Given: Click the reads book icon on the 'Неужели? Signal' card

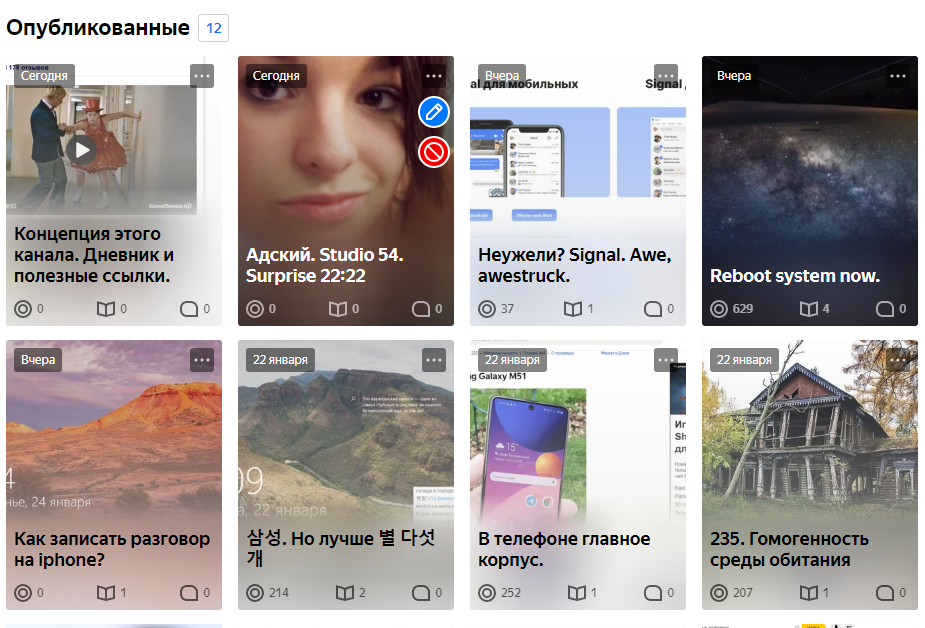Looking at the screenshot, I should (x=573, y=309).
